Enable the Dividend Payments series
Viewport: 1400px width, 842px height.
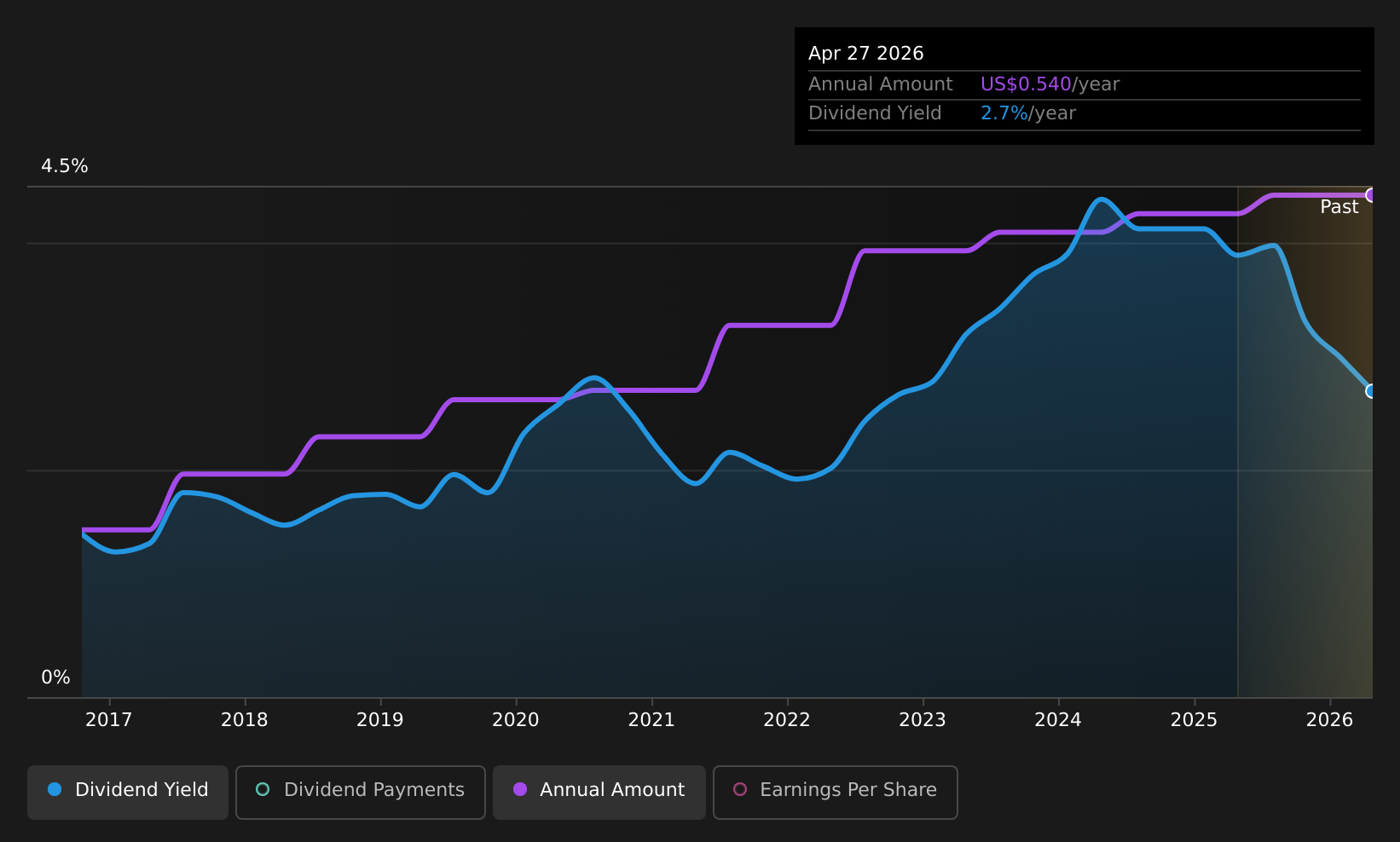tap(360, 792)
